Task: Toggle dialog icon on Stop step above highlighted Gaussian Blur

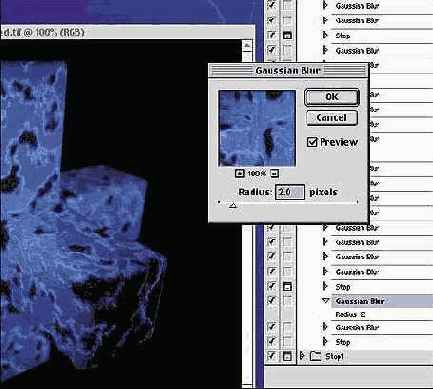Action: (287, 286)
